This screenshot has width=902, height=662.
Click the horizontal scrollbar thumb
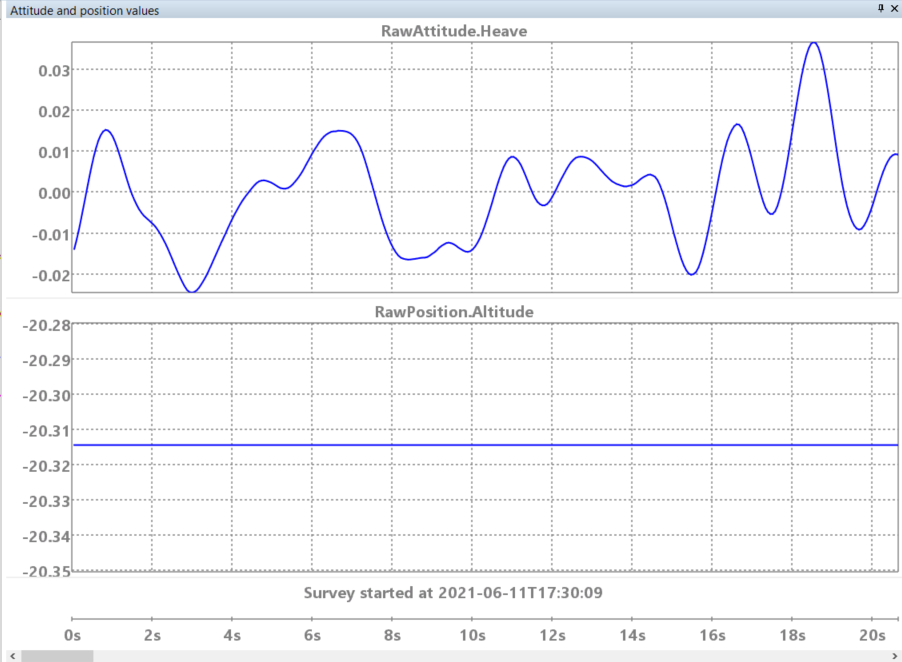point(58,656)
